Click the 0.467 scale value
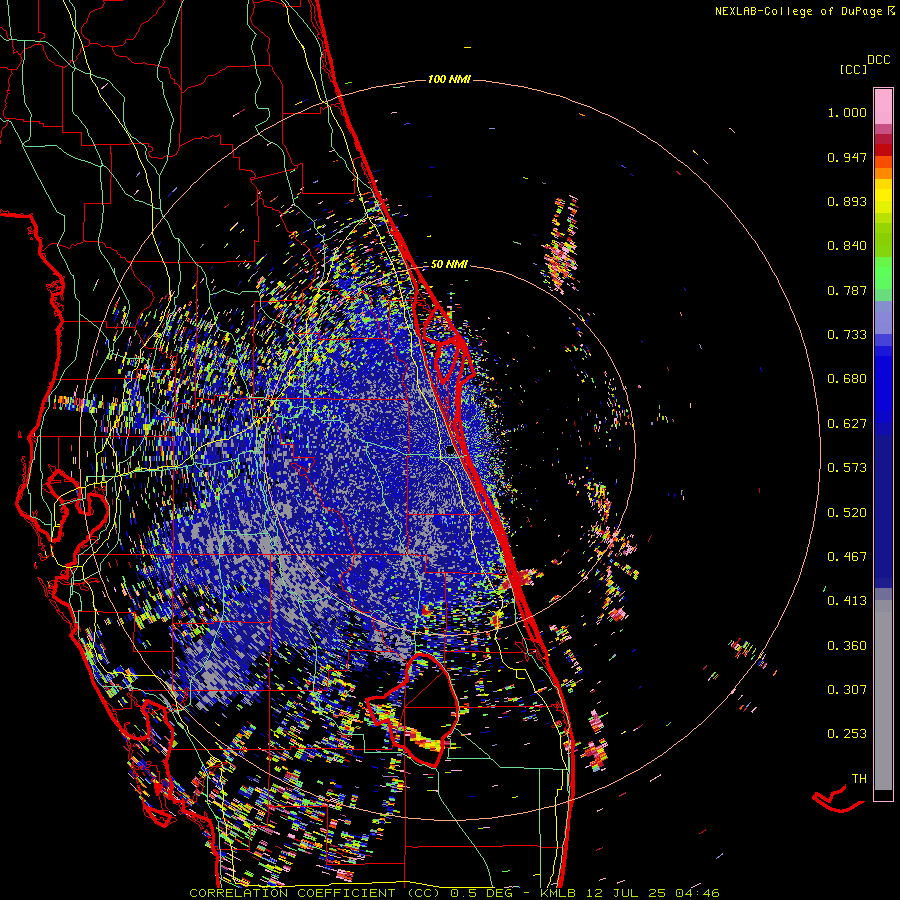The image size is (900, 900). point(847,557)
